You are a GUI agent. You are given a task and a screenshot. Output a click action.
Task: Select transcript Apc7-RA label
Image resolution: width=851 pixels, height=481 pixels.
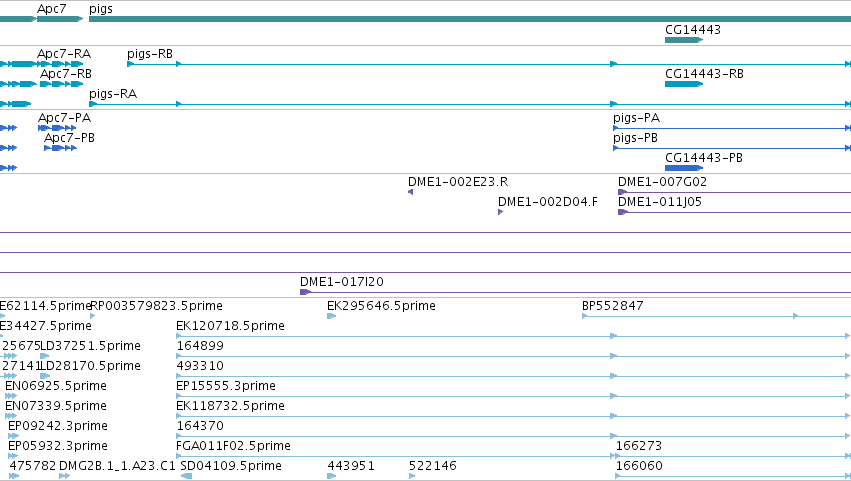click(64, 54)
